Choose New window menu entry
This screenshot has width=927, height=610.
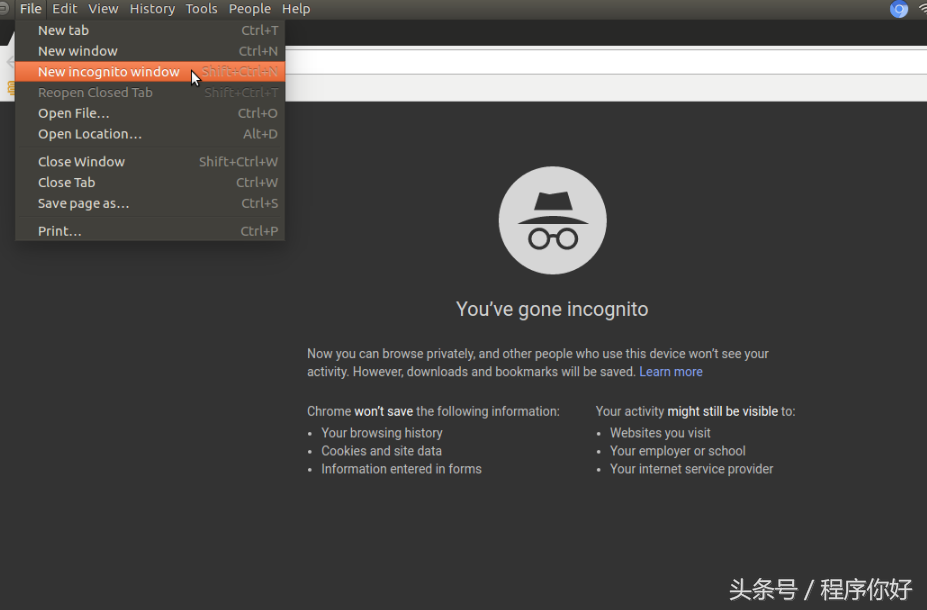point(77,51)
